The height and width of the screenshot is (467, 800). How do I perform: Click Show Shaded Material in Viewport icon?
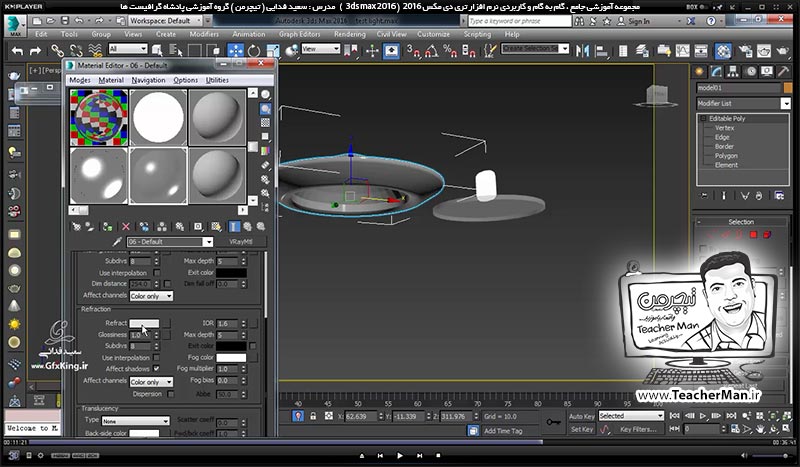point(216,227)
